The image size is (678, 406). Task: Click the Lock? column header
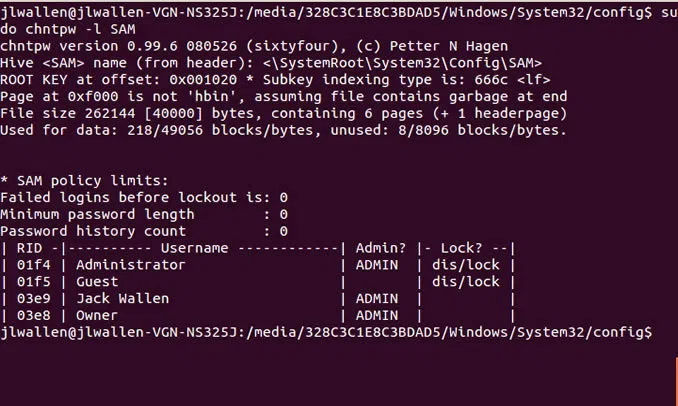[x=465, y=248]
